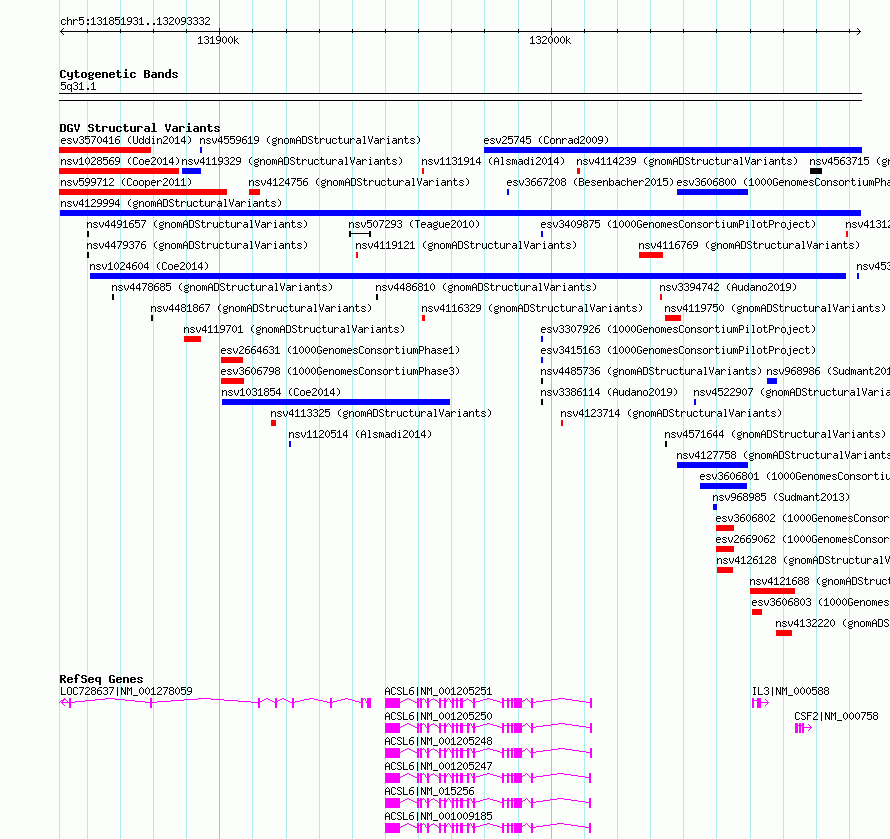Image resolution: width=890 pixels, height=839 pixels.
Task: Select the blue esv25745 variant bar
Action: click(x=673, y=150)
